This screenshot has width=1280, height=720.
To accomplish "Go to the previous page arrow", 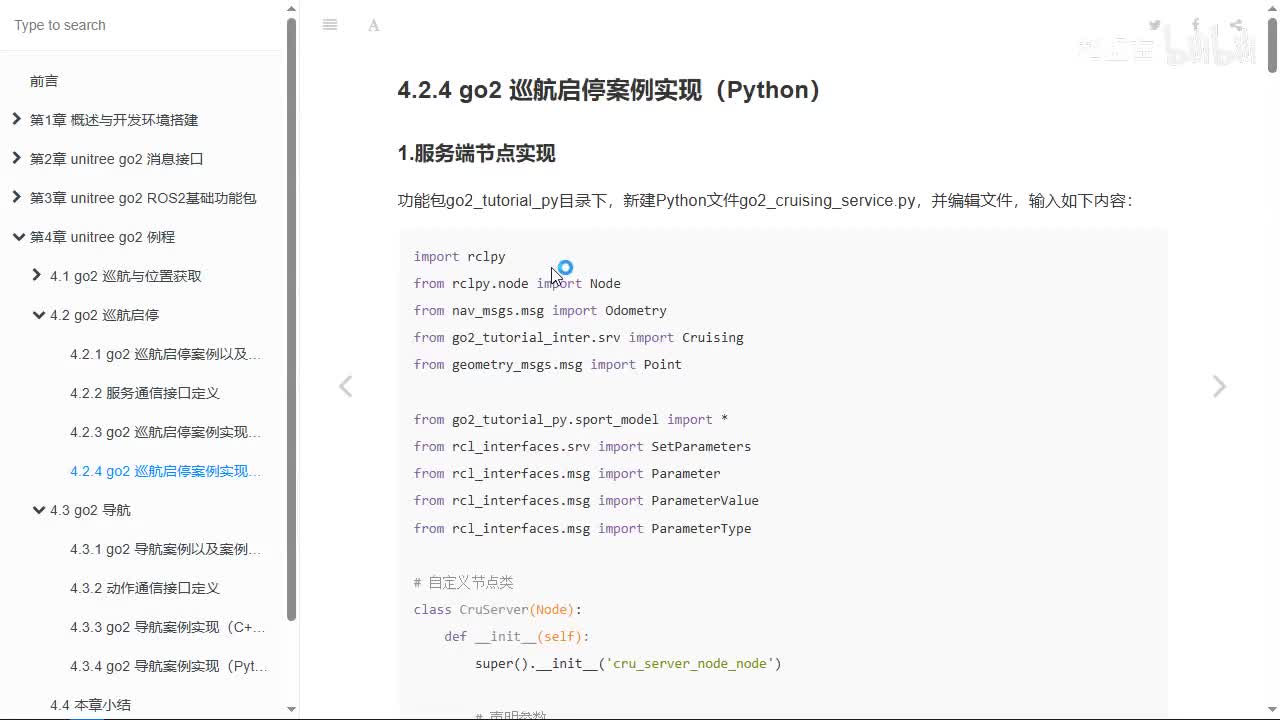I will tap(345, 387).
